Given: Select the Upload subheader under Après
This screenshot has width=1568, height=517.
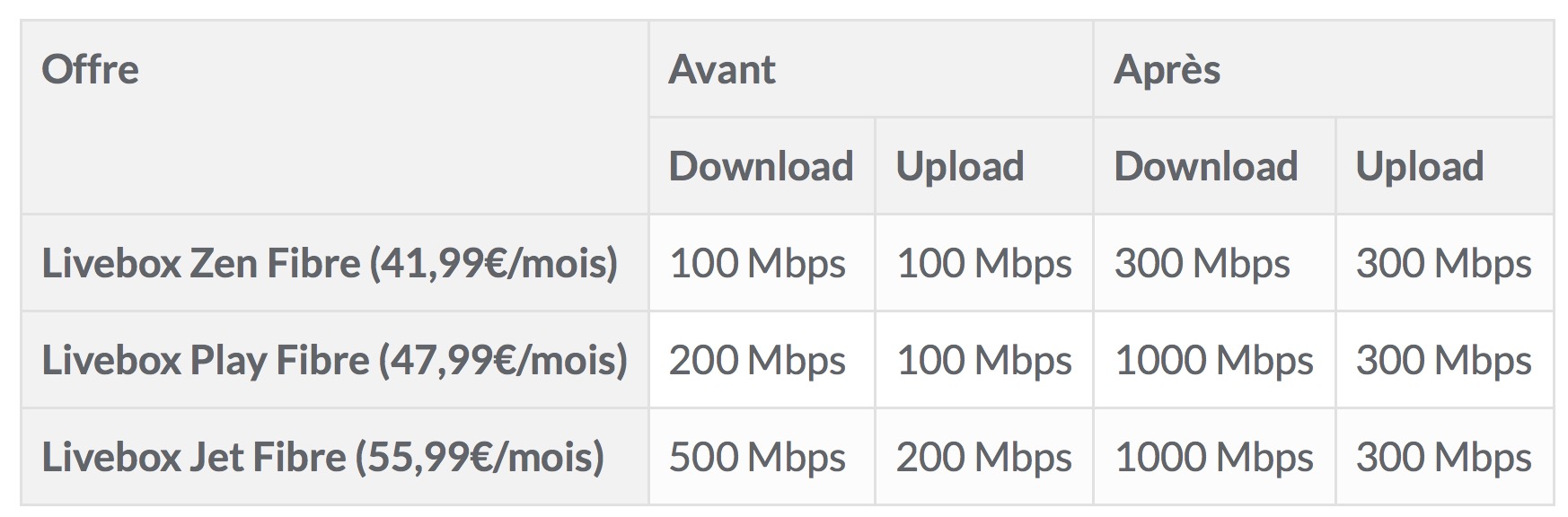Looking at the screenshot, I should point(1420,167).
